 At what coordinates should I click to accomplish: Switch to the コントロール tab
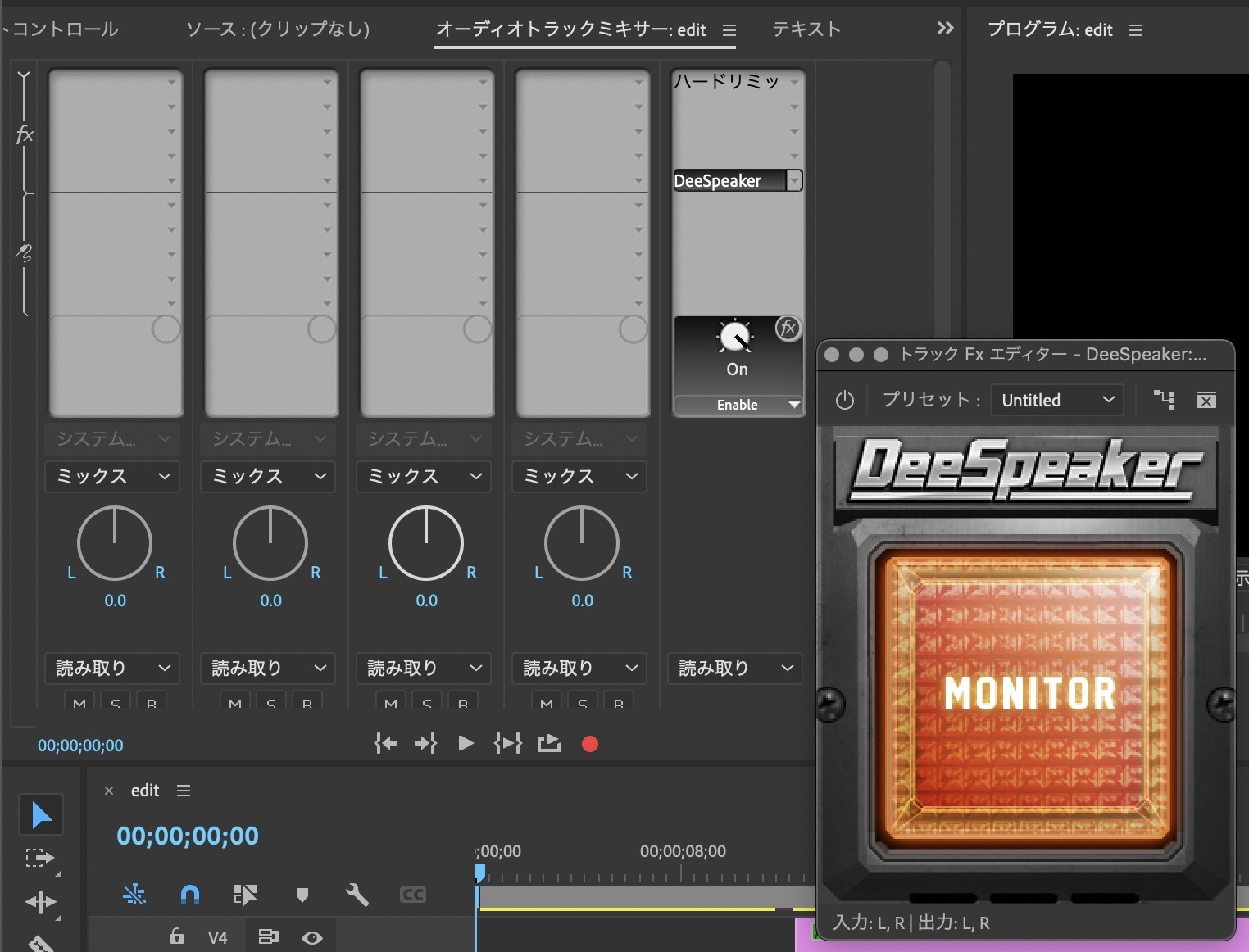[x=65, y=29]
